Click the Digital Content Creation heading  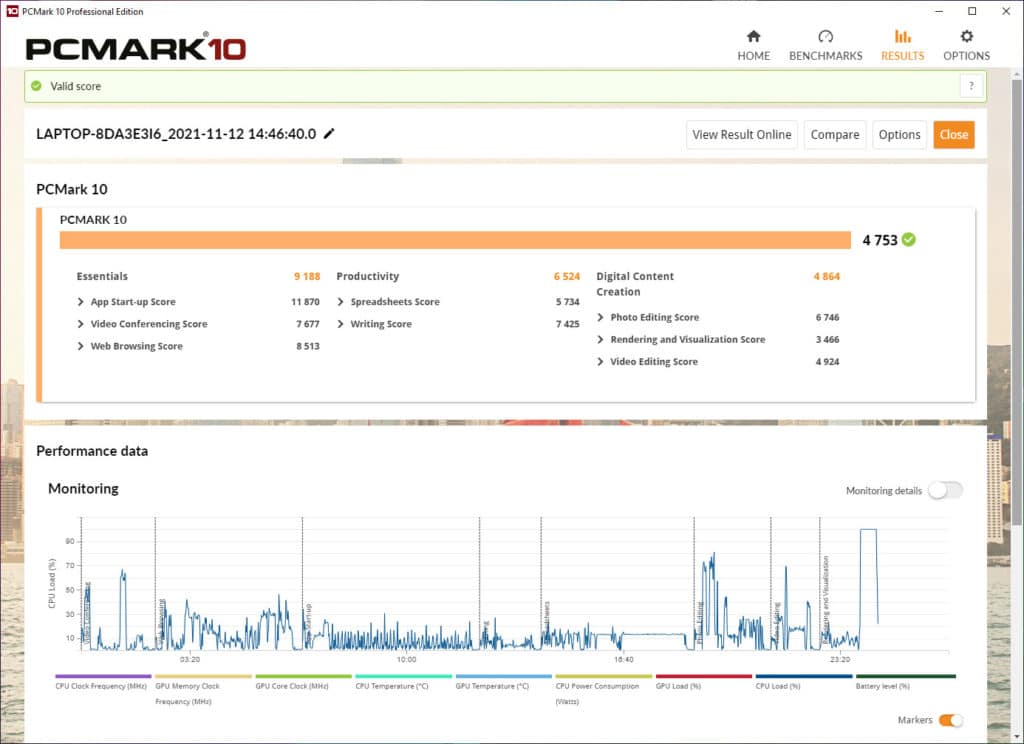[x=635, y=284]
